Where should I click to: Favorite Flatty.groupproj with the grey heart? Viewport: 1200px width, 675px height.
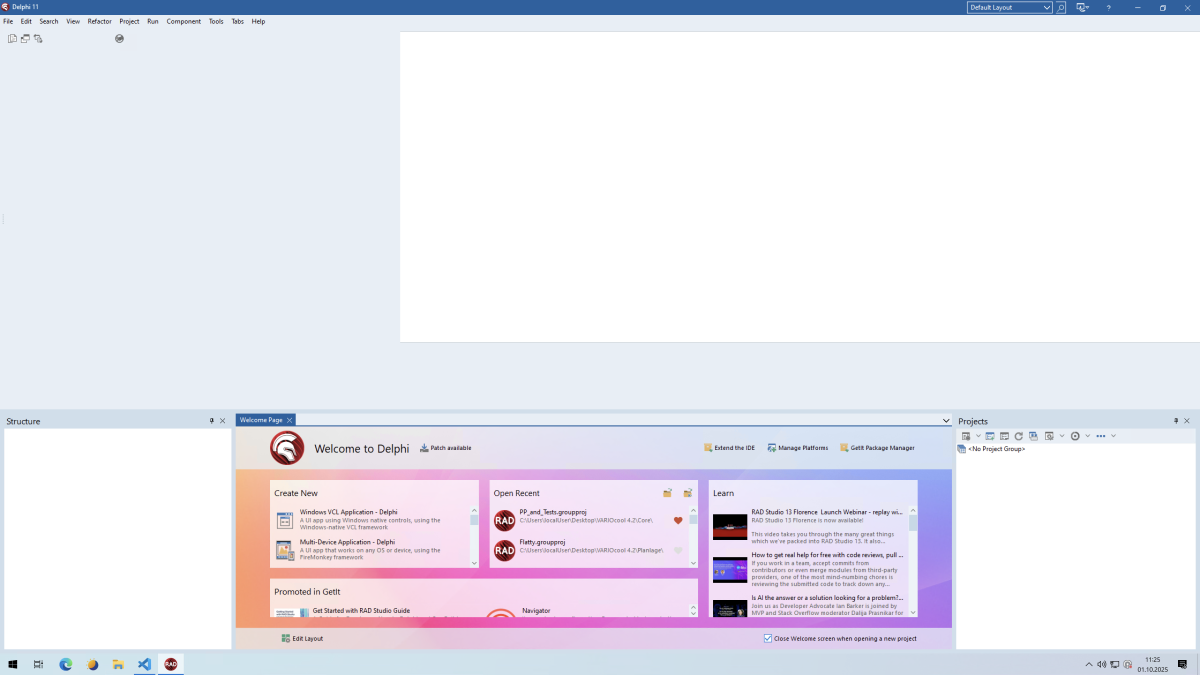pos(678,550)
